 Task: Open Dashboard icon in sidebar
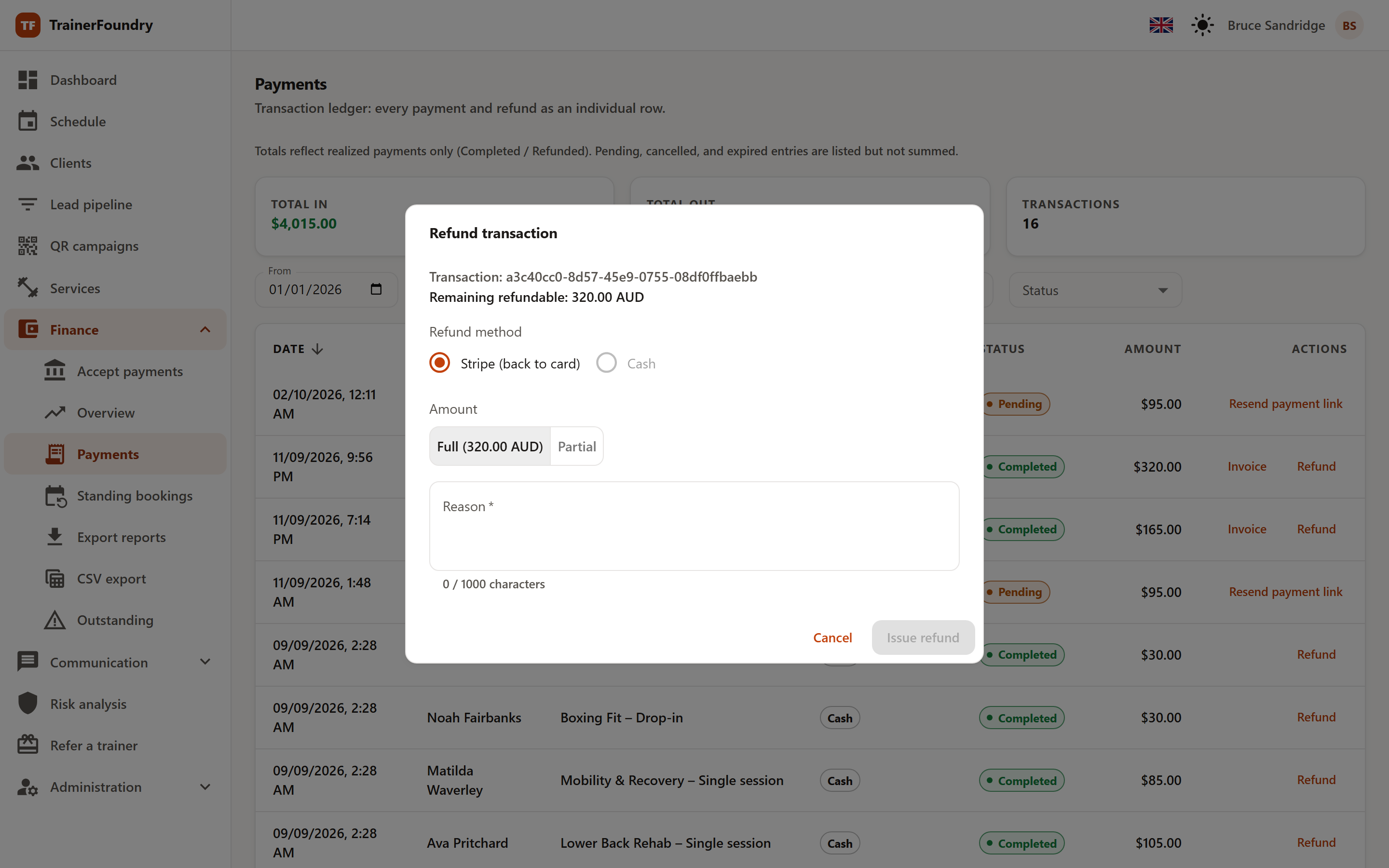27,80
